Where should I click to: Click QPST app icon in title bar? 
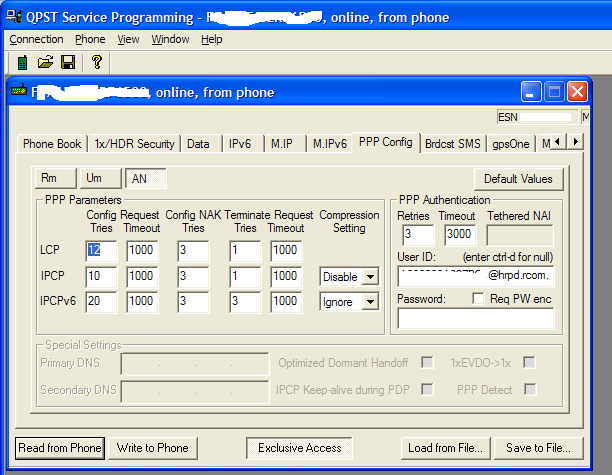point(14,17)
